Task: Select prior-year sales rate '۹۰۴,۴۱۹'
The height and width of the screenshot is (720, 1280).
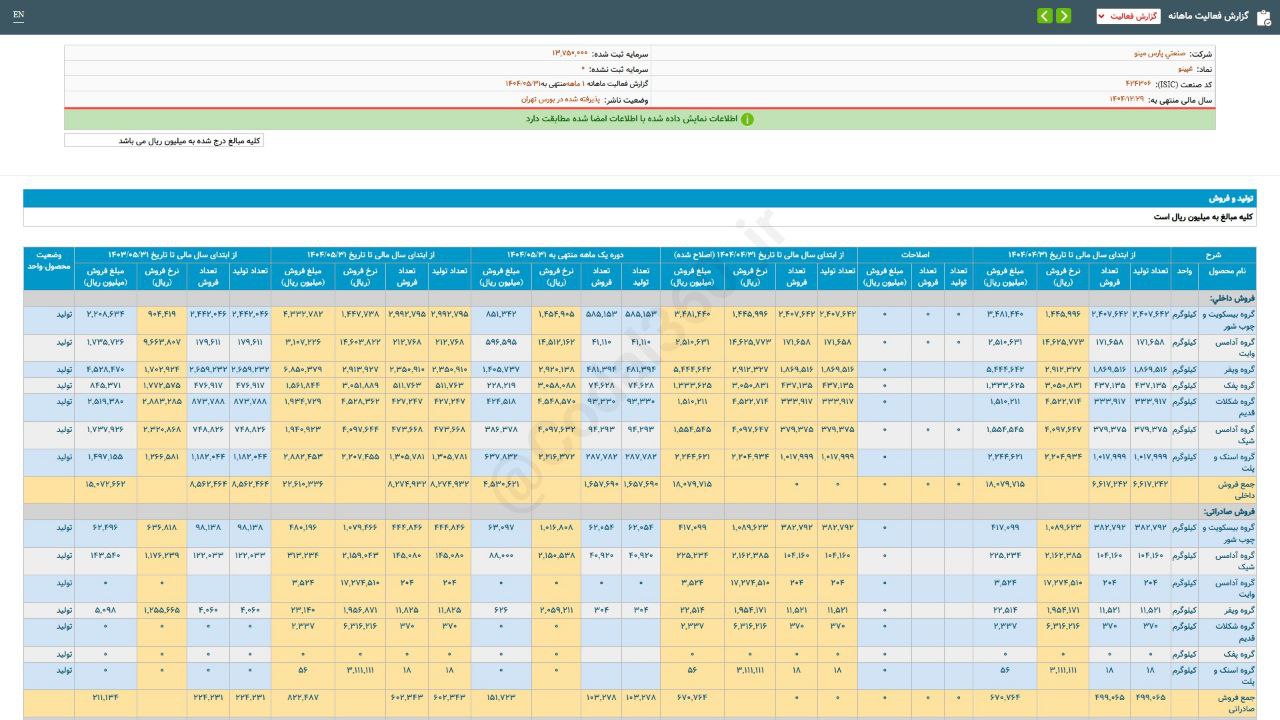Action: (x=161, y=314)
